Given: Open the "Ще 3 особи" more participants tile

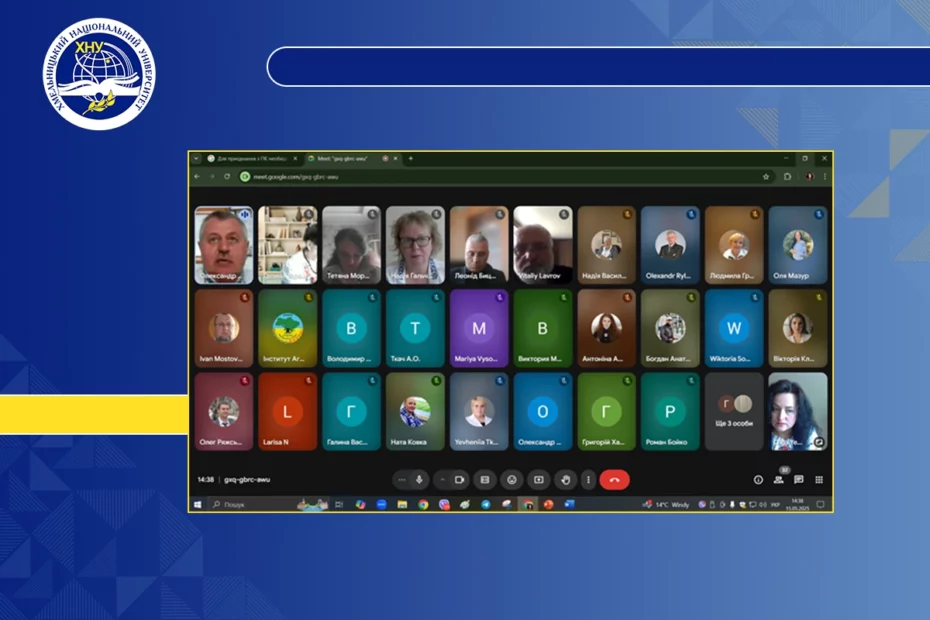Looking at the screenshot, I should click(734, 411).
